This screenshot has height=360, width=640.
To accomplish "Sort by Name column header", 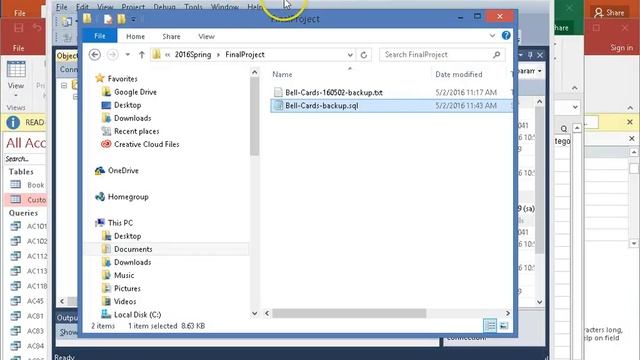I will pyautogui.click(x=282, y=74).
